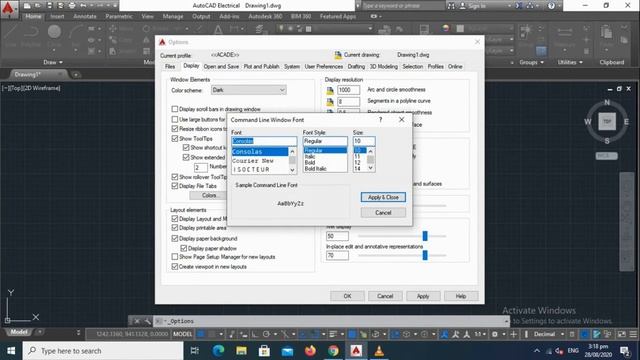Click Apply & Close in font dialog
The image size is (640, 360).
coord(383,197)
